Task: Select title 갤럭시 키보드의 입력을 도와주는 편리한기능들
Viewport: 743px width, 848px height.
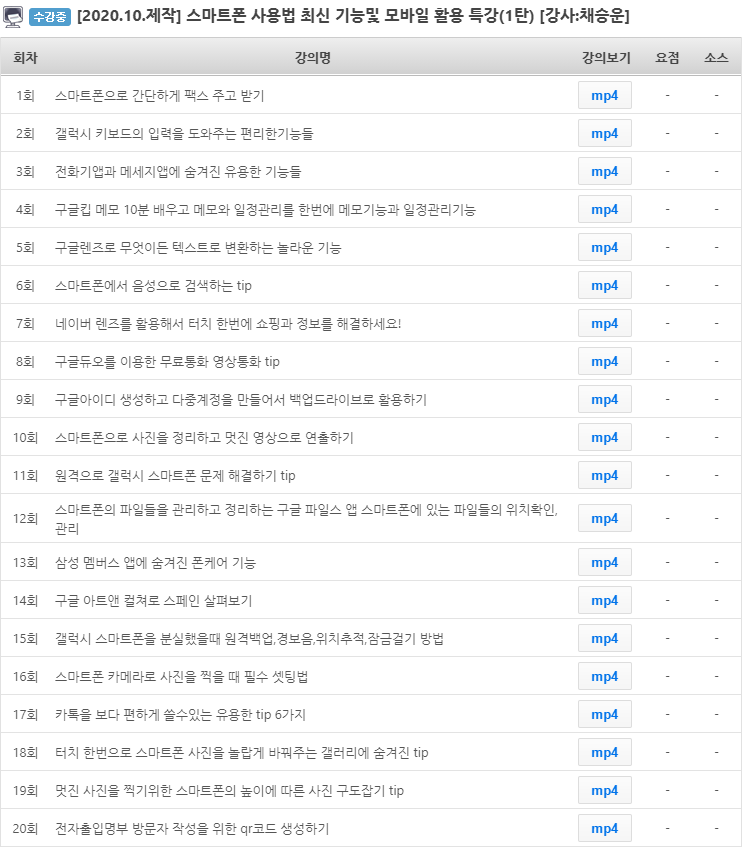Action: (184, 134)
